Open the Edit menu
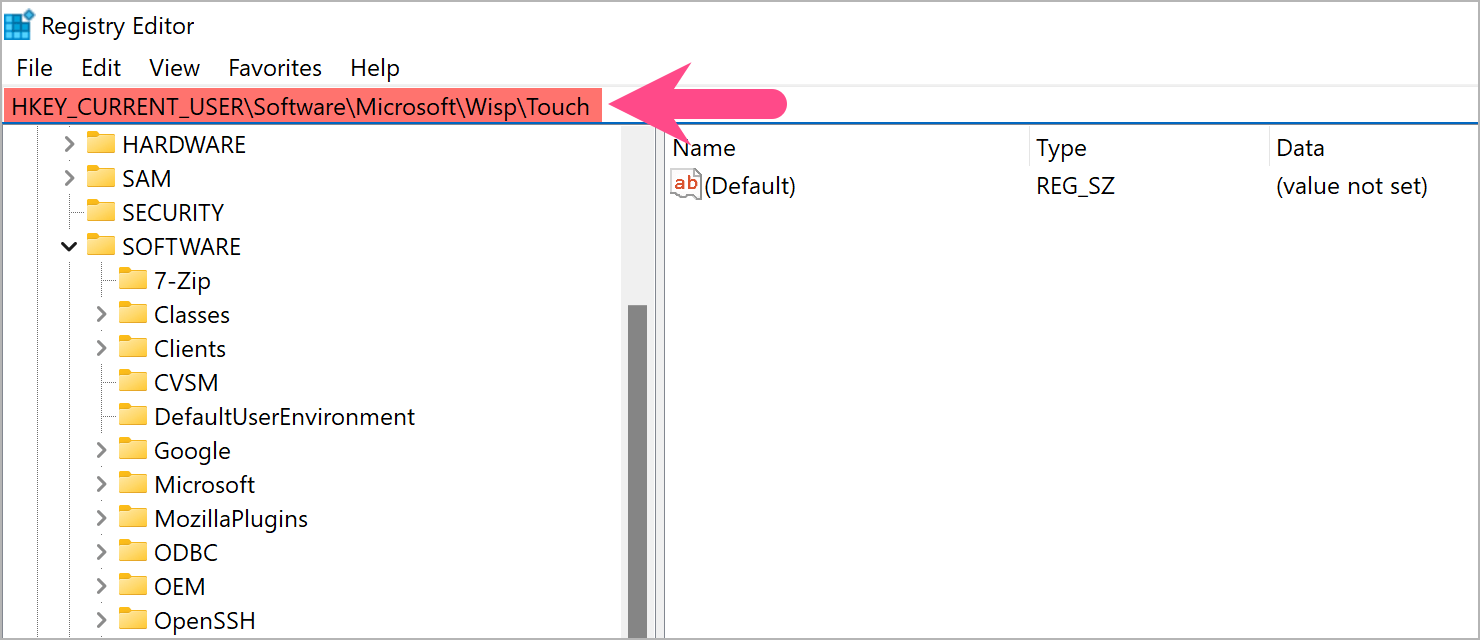The width and height of the screenshot is (1480, 640). click(100, 68)
